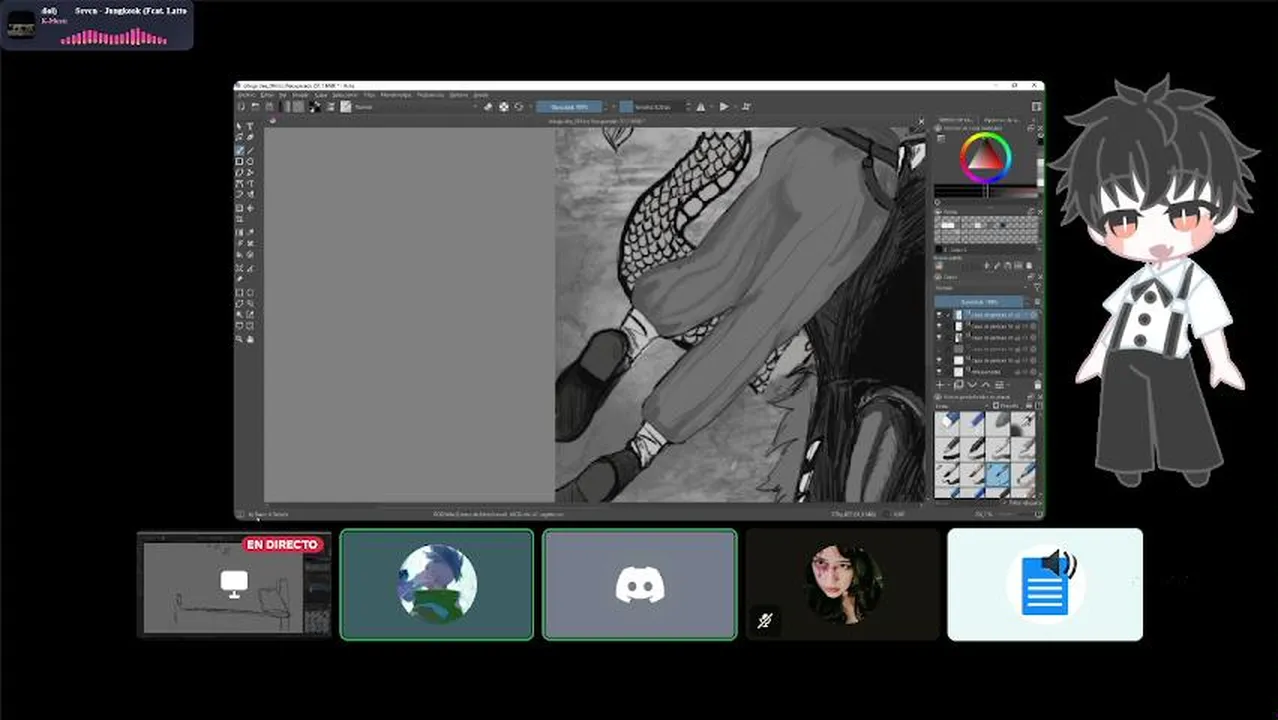Open the Editar menu
The height and width of the screenshot is (720, 1278).
pos(265,95)
